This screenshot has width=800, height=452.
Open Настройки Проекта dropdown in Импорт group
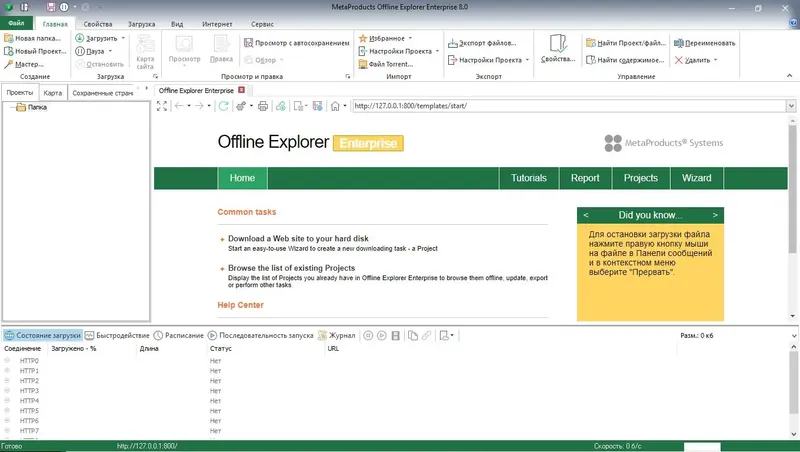(437, 51)
